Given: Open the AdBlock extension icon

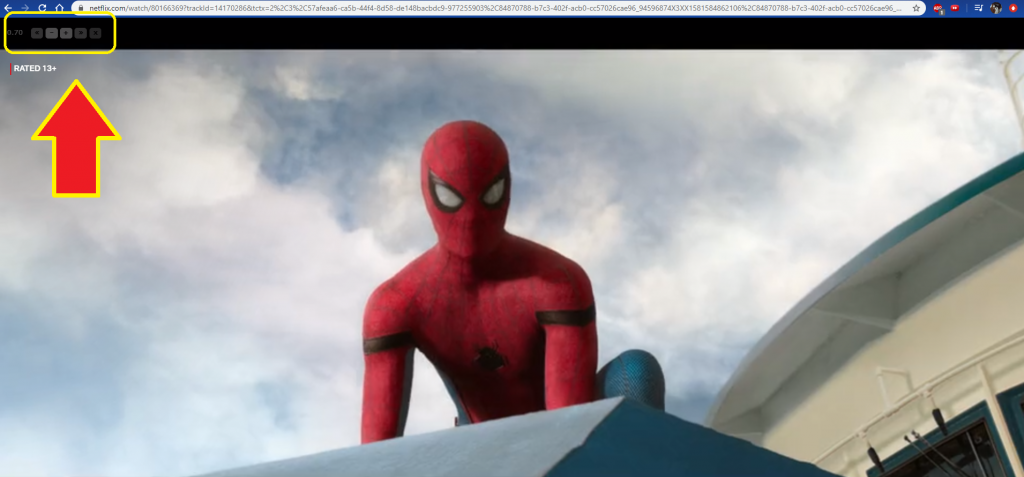Looking at the screenshot, I should pyautogui.click(x=938, y=8).
